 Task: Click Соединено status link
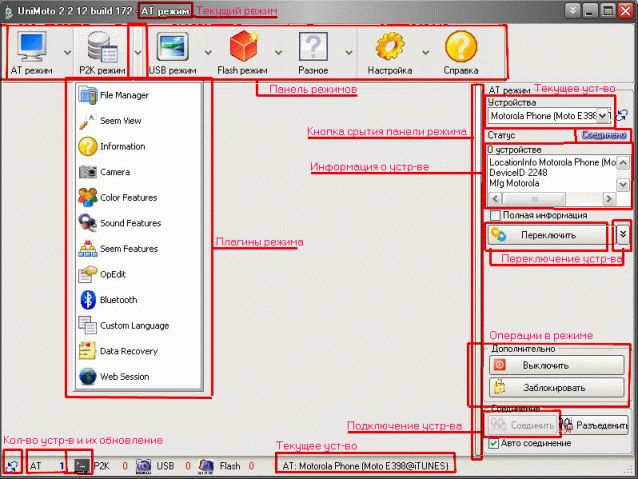pos(604,135)
